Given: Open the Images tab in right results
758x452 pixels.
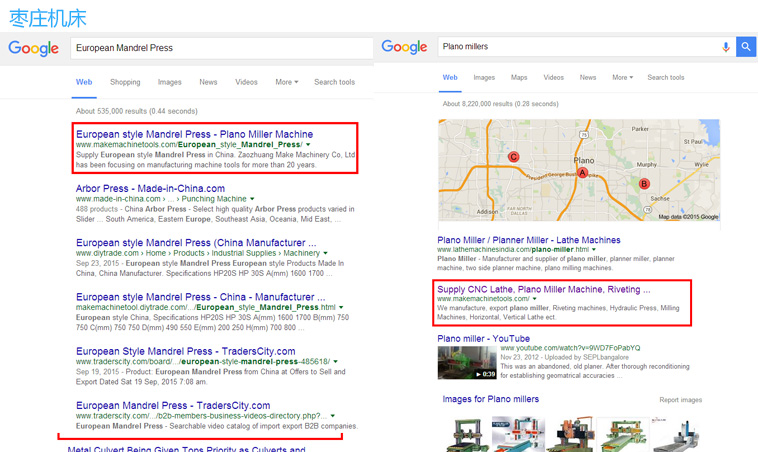Looking at the screenshot, I should click(484, 77).
